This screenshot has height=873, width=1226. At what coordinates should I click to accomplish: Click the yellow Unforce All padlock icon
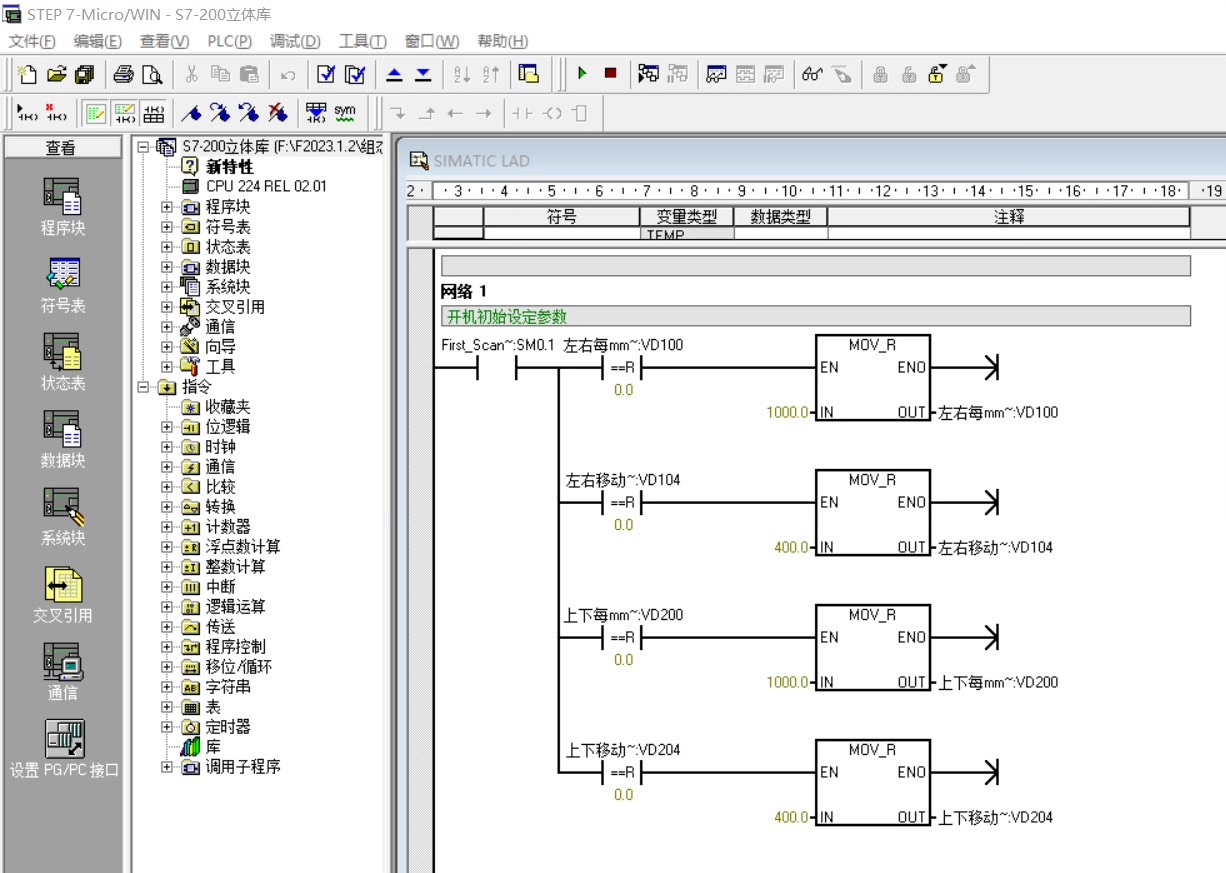pos(937,74)
